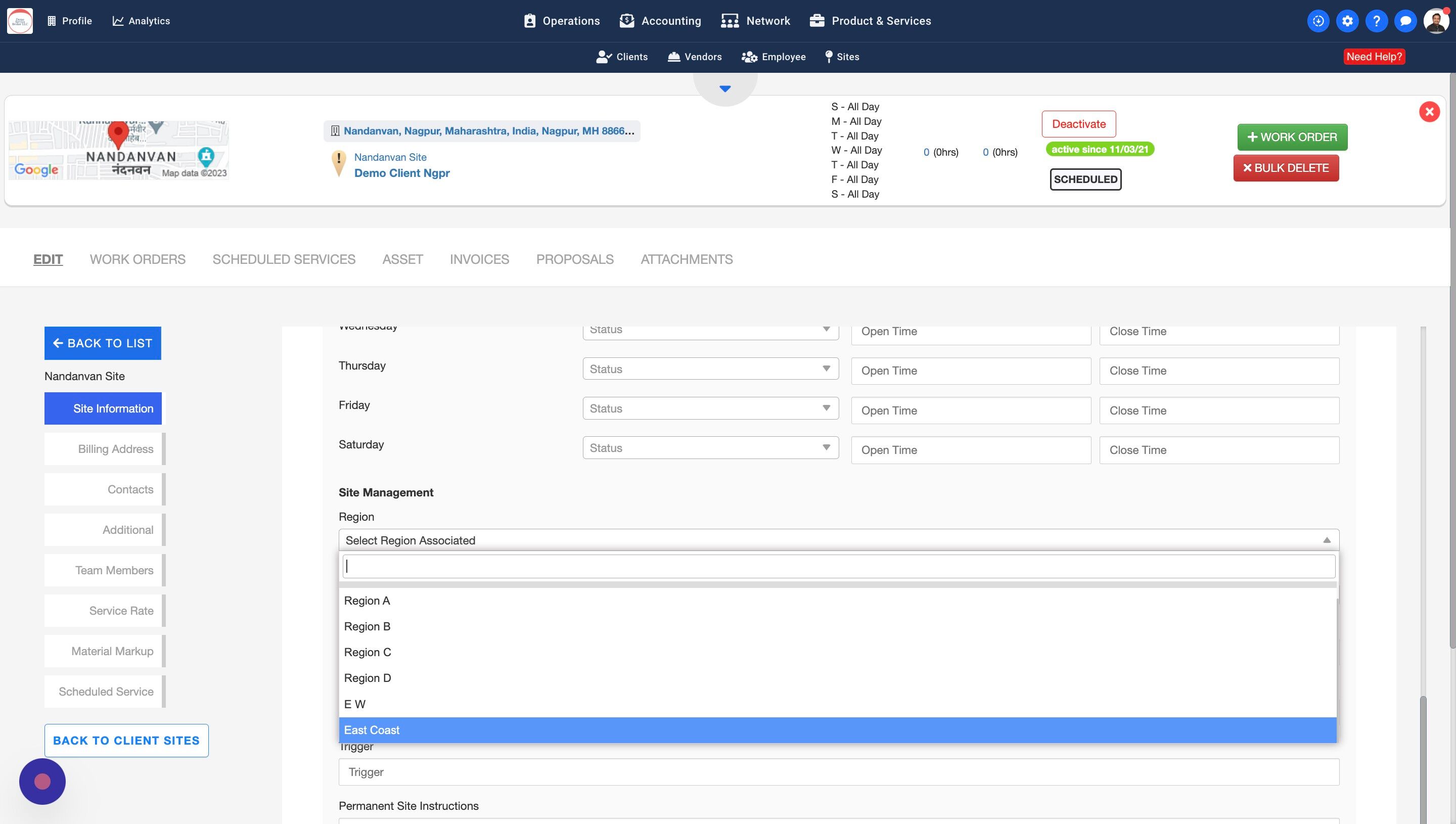Choose Region C from the list

pos(367,652)
